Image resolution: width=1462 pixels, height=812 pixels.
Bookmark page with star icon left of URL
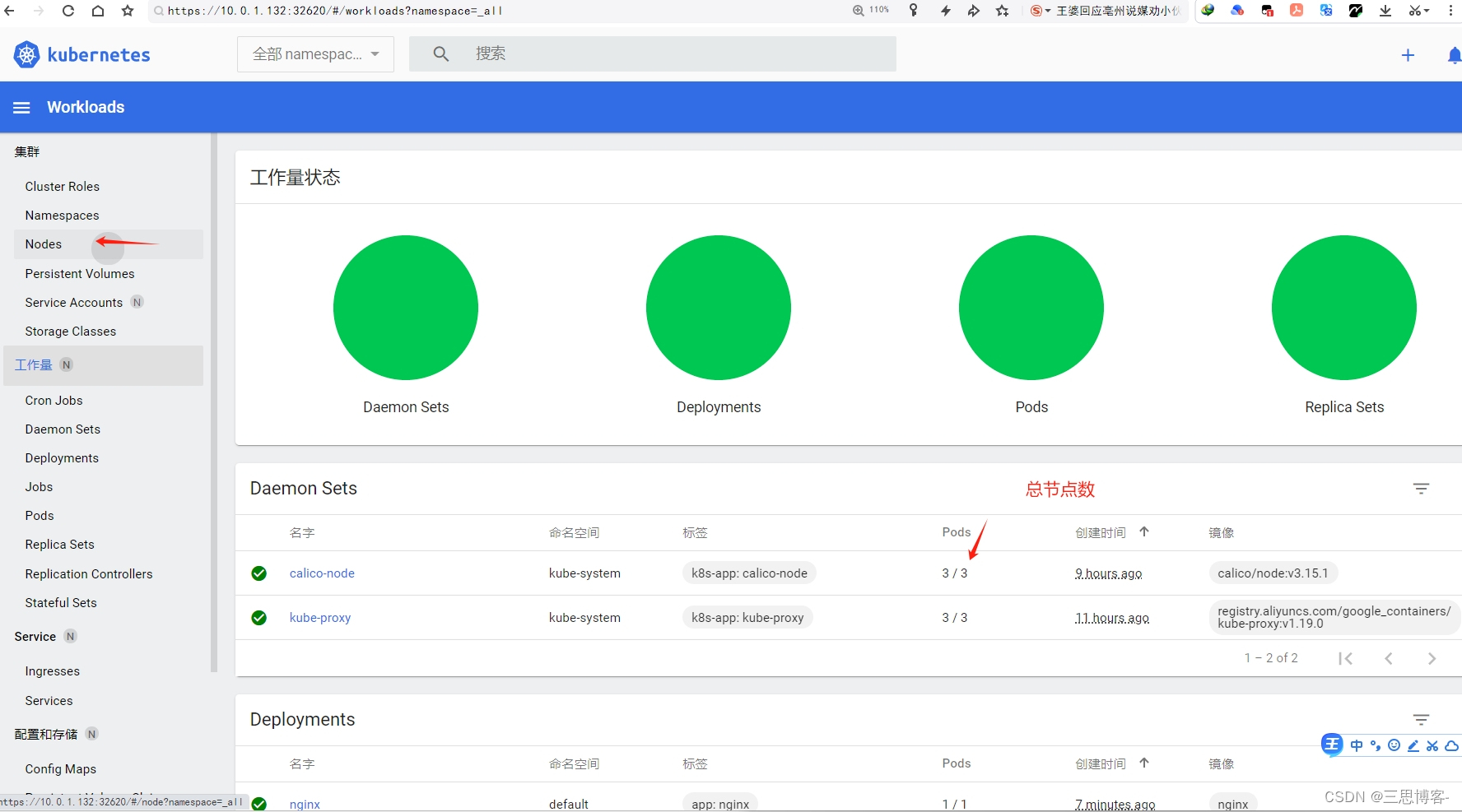(x=128, y=11)
